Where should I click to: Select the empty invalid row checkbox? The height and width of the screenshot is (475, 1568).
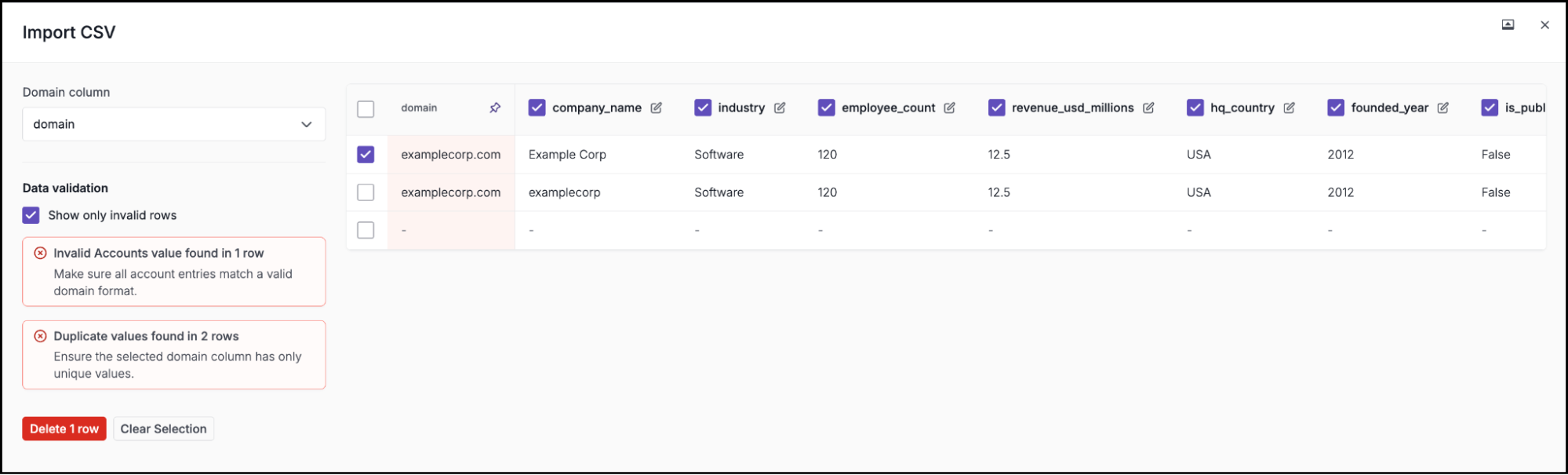(x=366, y=229)
